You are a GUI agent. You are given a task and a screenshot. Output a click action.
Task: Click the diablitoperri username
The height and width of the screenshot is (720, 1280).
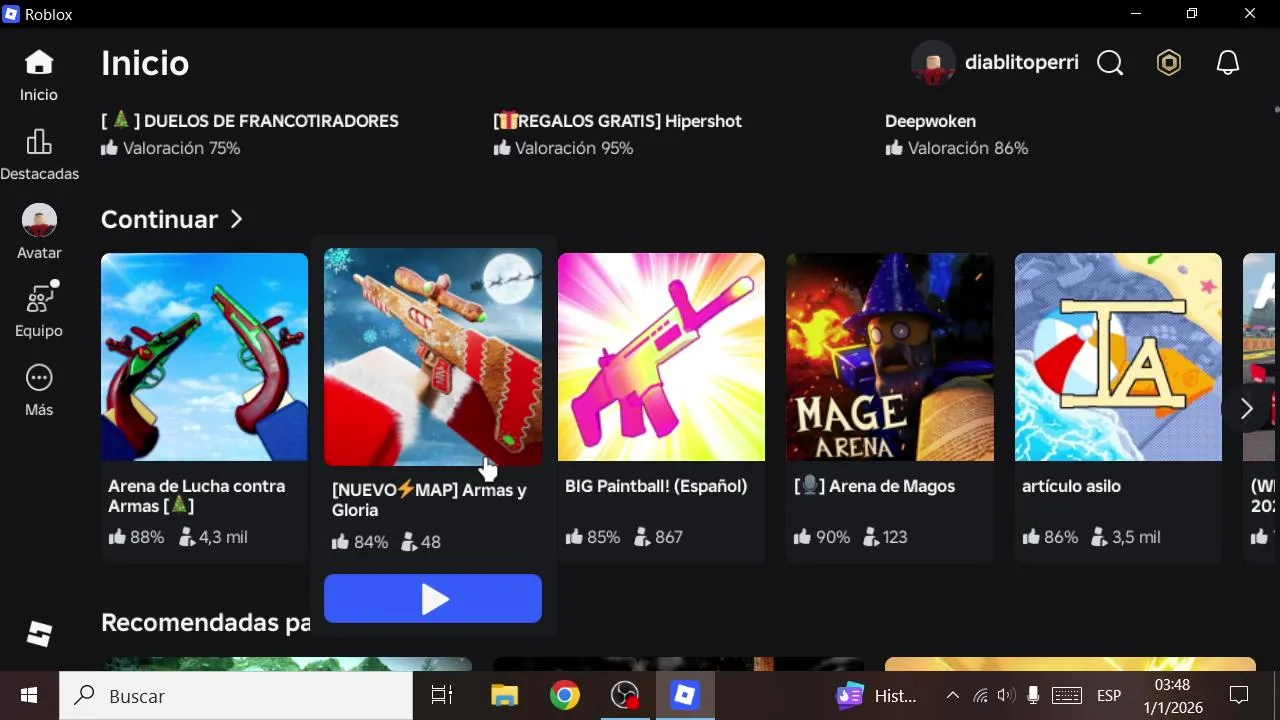(1021, 63)
